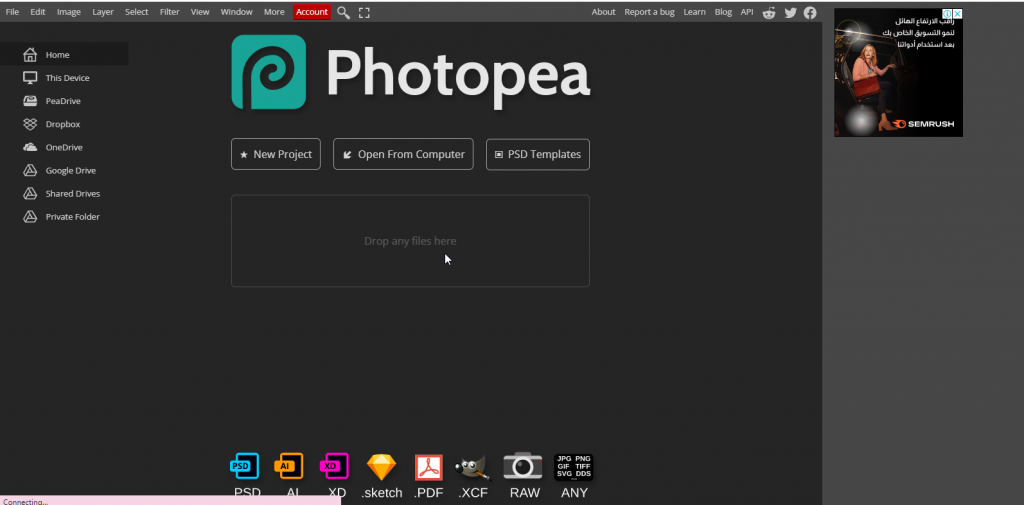Click the Photopea spiral logo
Screen dimensions: 1024x505
[x=268, y=72]
